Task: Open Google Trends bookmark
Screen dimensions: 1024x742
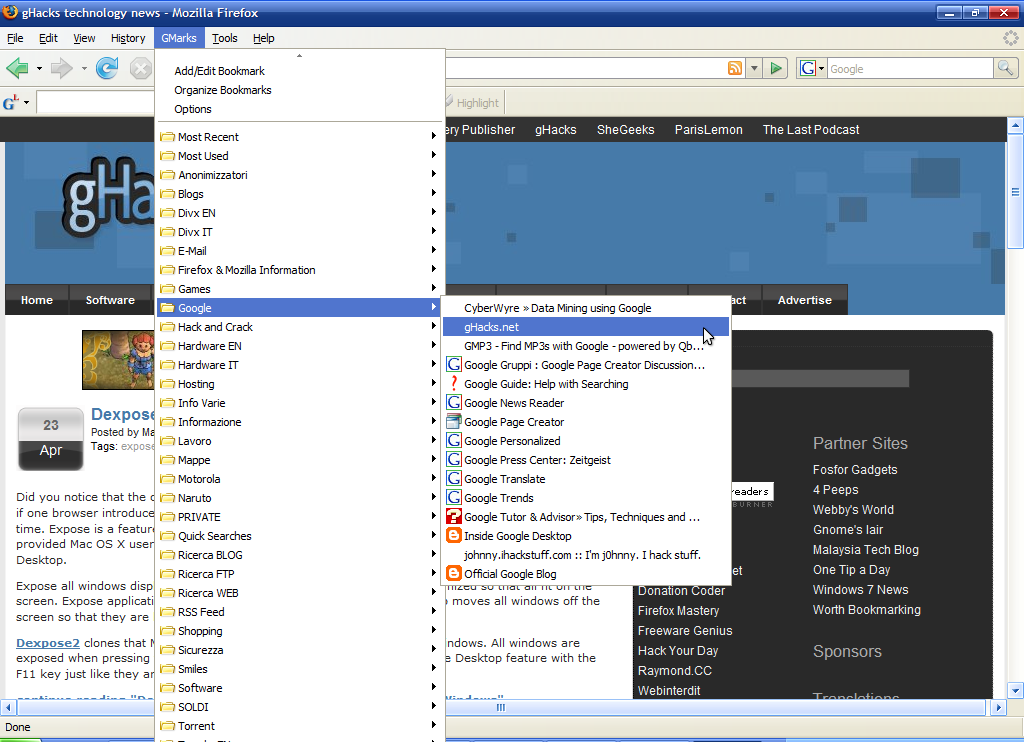Action: pyautogui.click(x=586, y=498)
